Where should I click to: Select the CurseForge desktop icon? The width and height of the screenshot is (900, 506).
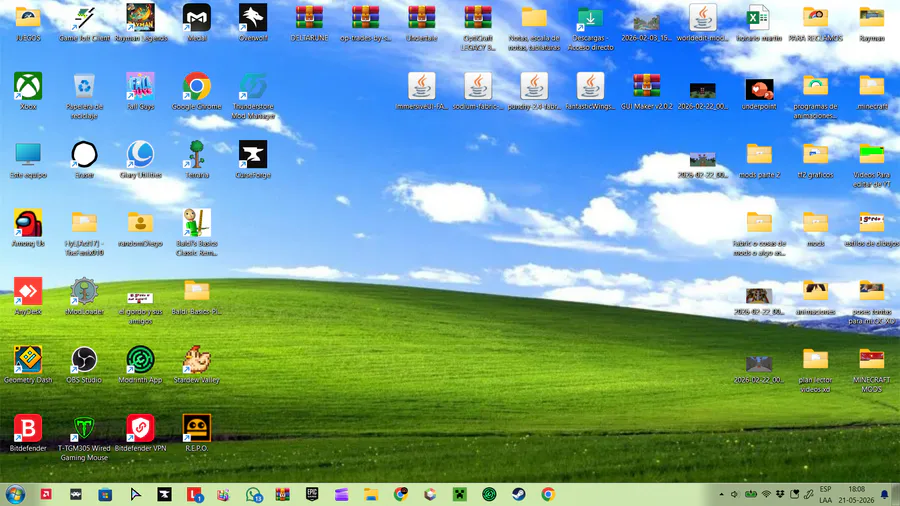(253, 160)
